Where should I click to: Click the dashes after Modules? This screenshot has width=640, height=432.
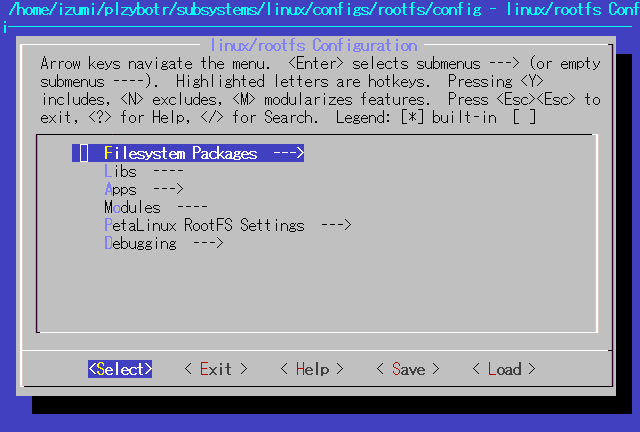192,207
